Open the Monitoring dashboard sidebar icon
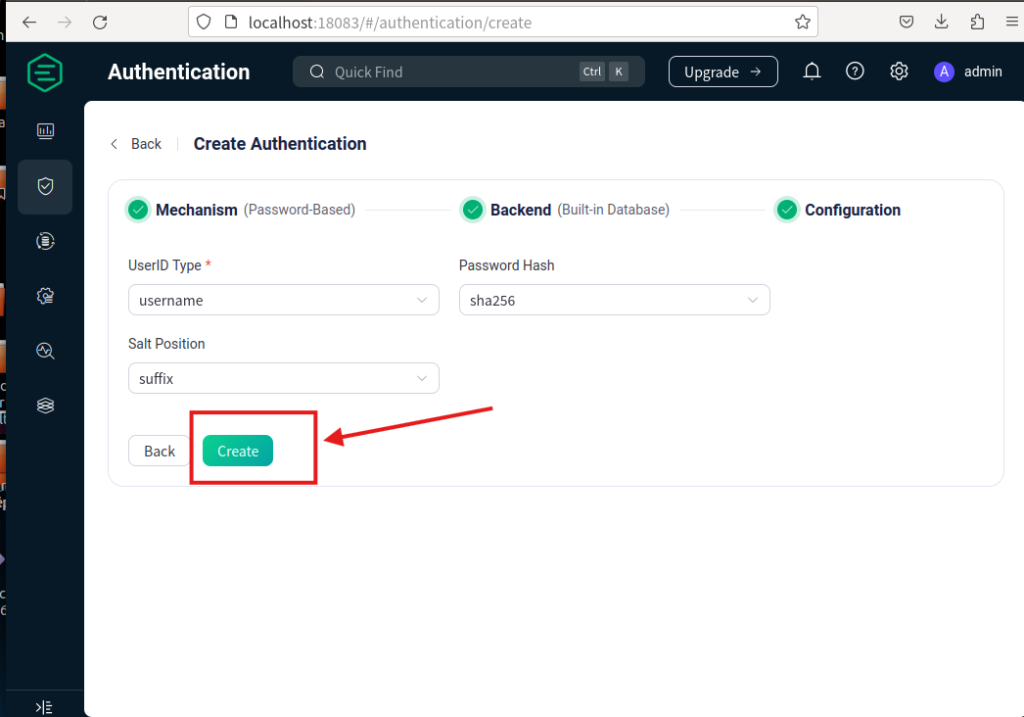This screenshot has height=717, width=1024. click(45, 131)
